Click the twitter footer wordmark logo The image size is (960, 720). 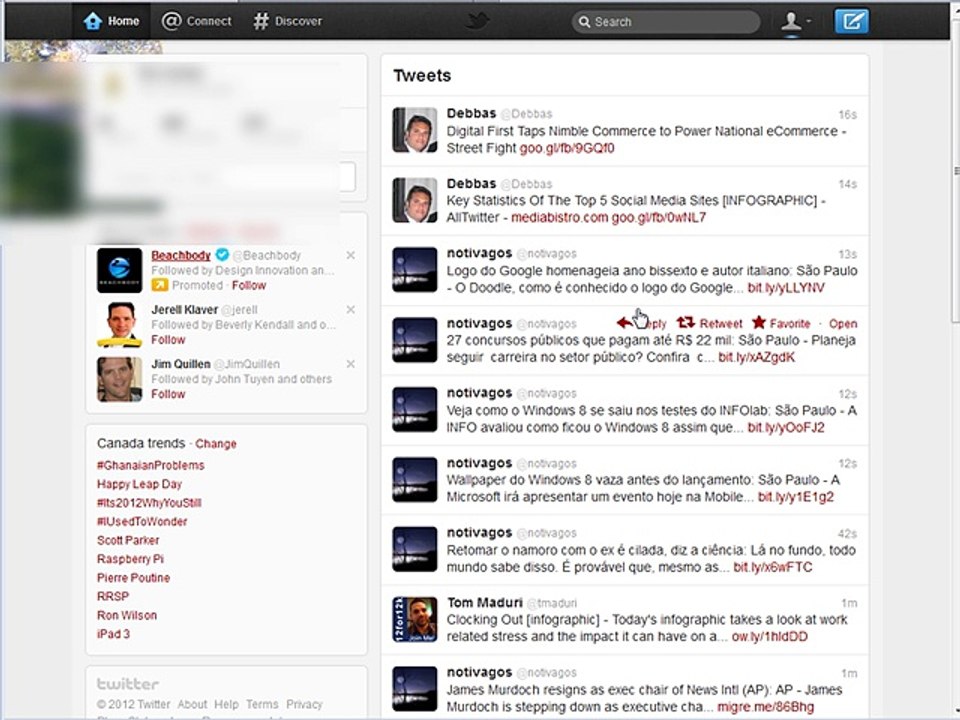click(128, 684)
